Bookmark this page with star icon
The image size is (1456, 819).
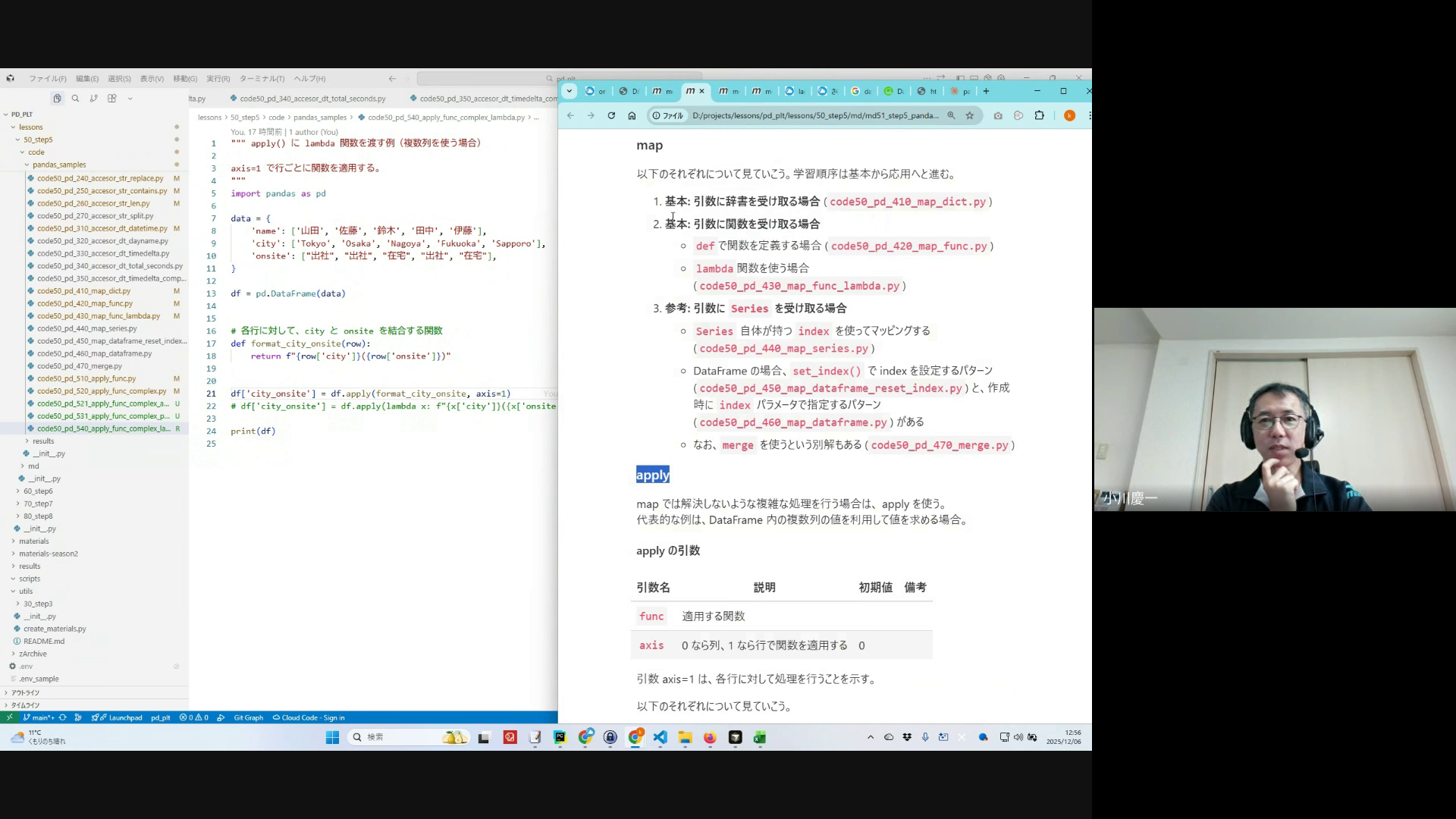click(x=969, y=116)
